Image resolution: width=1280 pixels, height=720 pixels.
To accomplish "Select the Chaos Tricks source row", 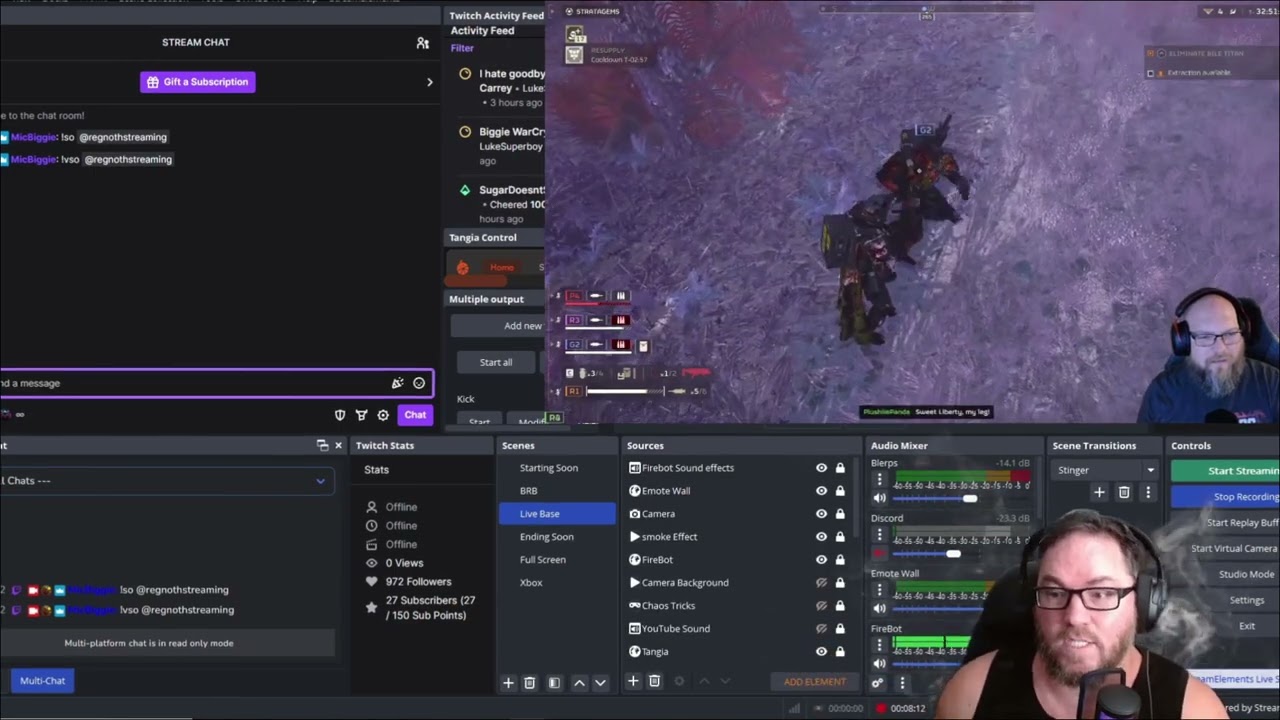I will (x=737, y=606).
